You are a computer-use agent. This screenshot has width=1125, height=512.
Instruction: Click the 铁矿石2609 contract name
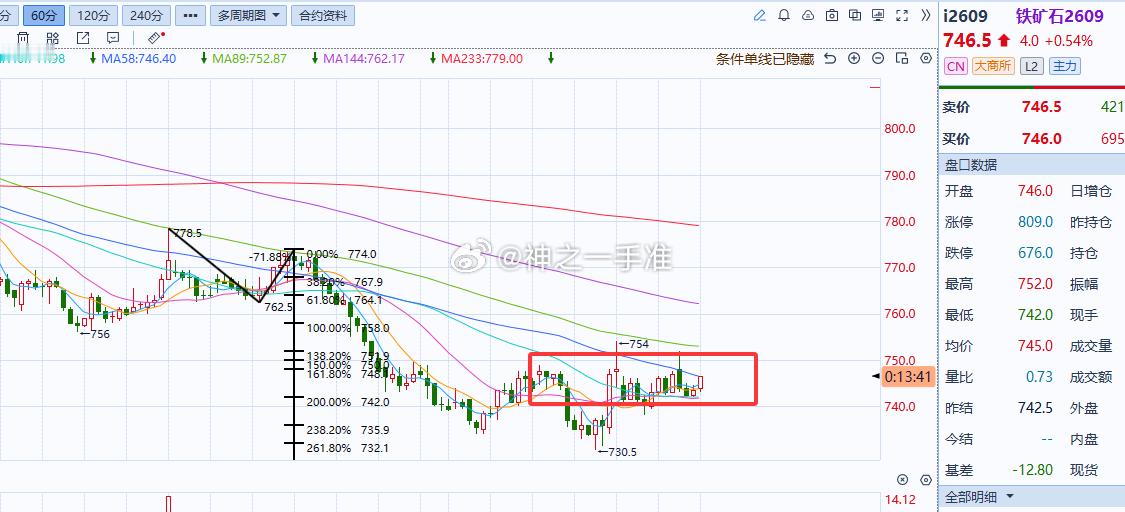point(1059,16)
